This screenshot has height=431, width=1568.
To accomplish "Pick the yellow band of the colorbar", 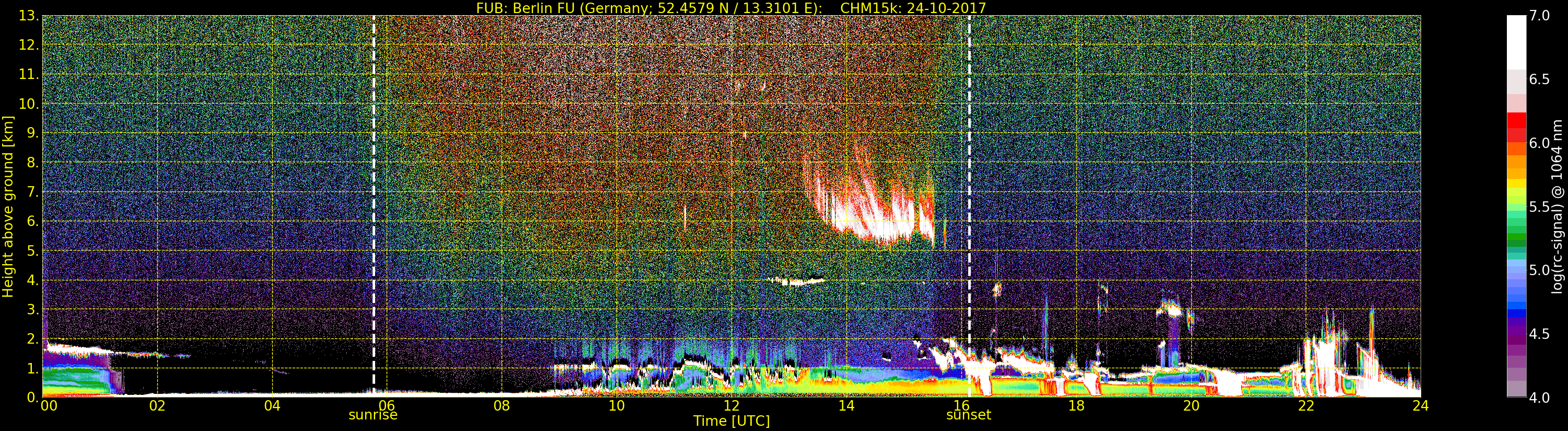I will 1516,184.
